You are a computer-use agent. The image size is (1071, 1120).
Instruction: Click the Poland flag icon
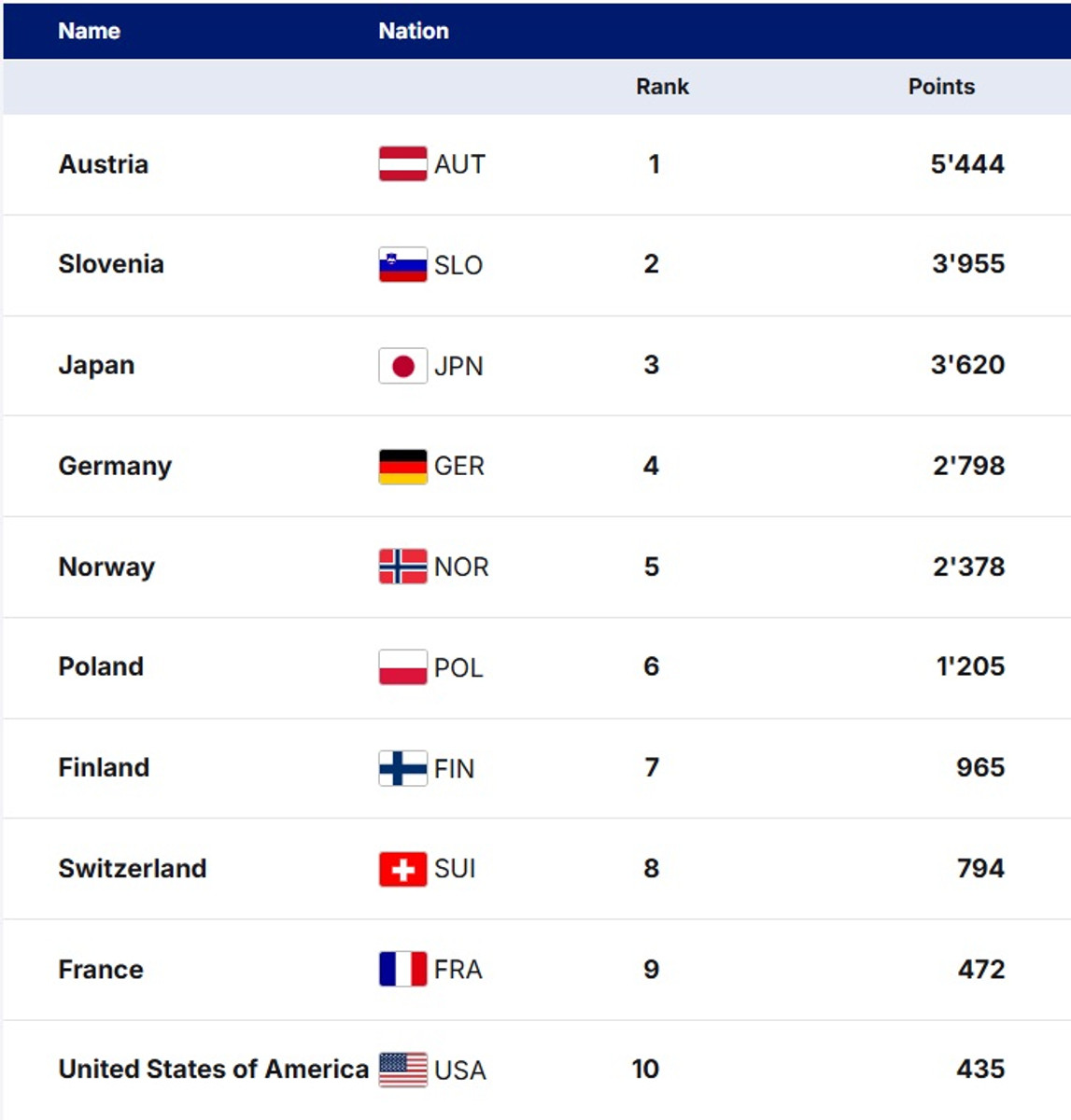pos(402,667)
